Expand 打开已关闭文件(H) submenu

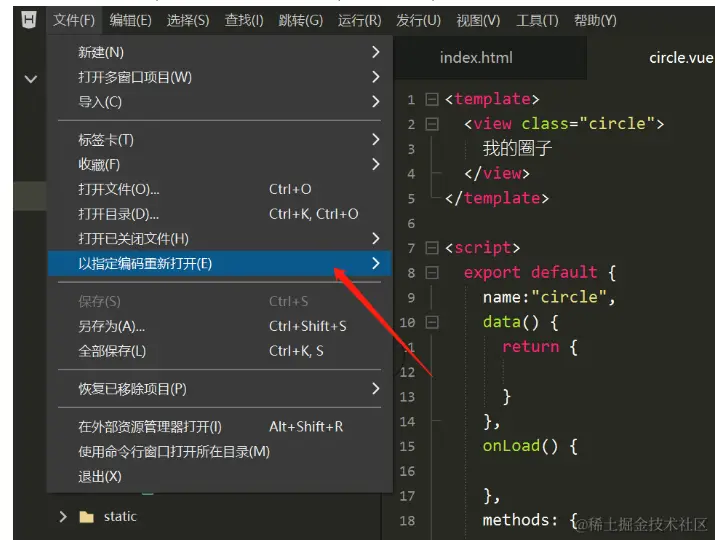[220, 238]
